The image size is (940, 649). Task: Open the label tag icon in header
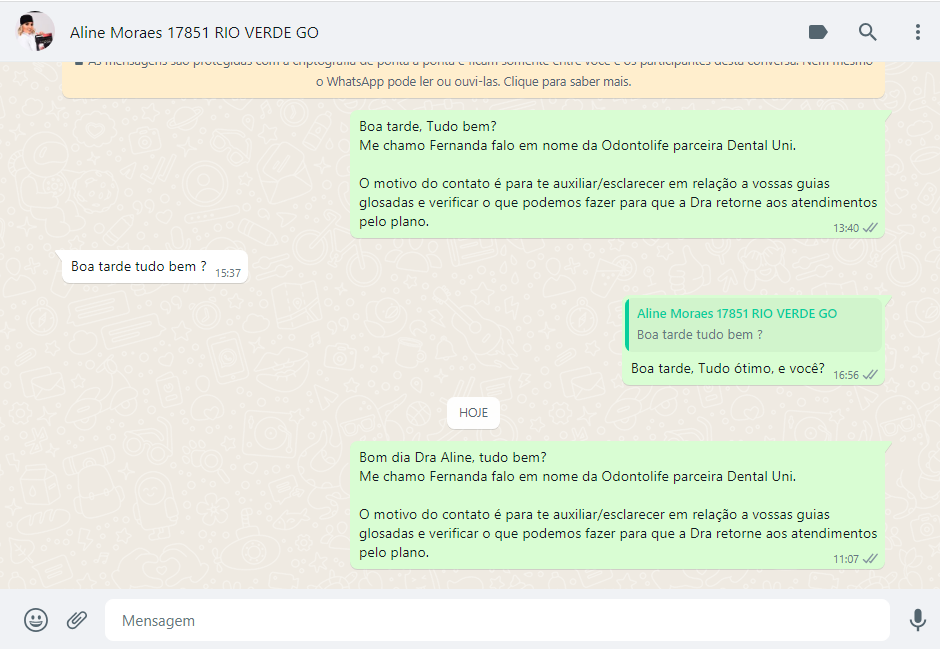(818, 32)
